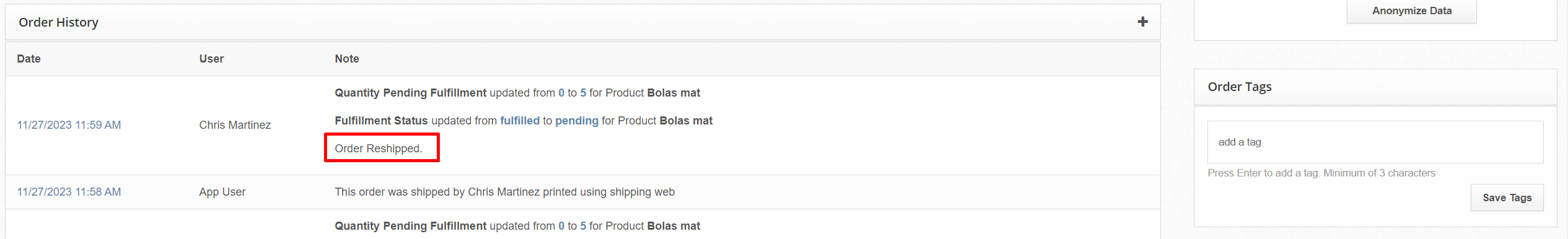Click the tag hint text below input
The height and width of the screenshot is (239, 1568).
pyautogui.click(x=1321, y=173)
